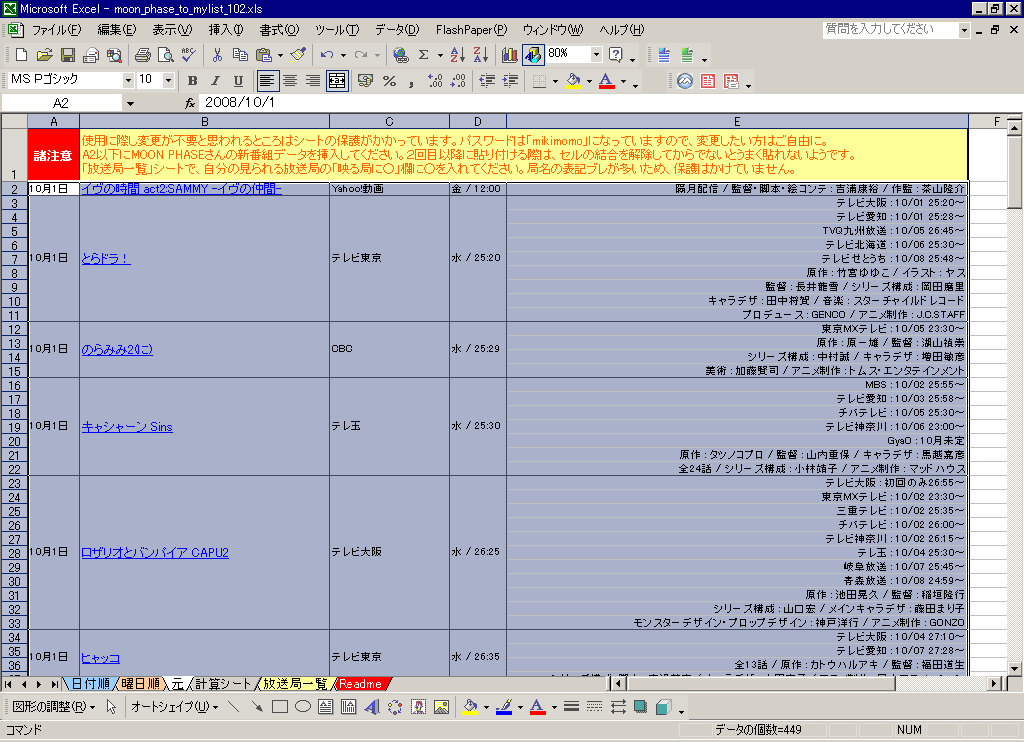
Task: Click the AutoSum sigma icon
Action: pyautogui.click(x=424, y=55)
